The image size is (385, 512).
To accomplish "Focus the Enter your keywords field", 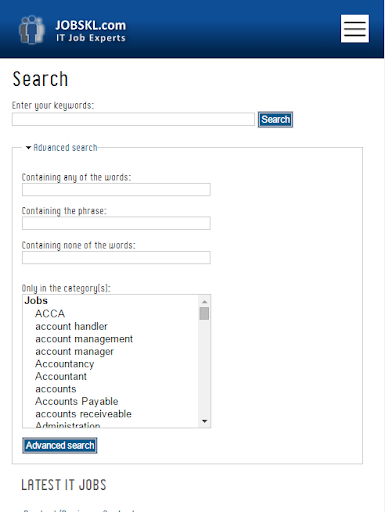I will pos(133,119).
